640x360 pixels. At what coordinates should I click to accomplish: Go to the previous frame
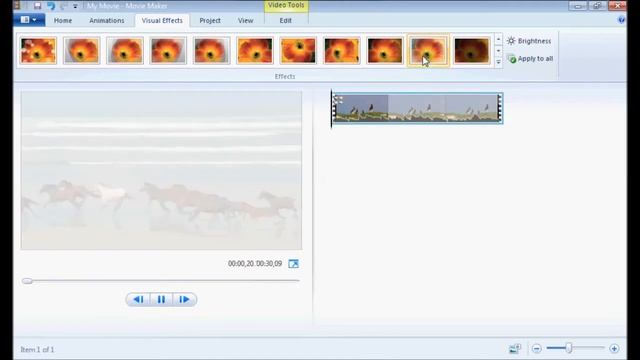(x=138, y=300)
